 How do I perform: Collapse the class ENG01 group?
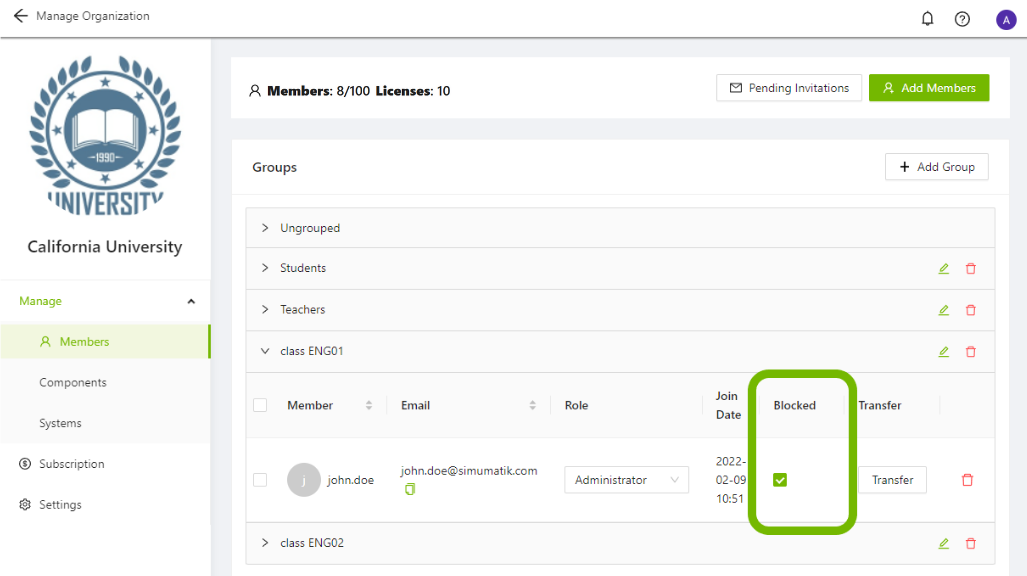click(x=265, y=351)
